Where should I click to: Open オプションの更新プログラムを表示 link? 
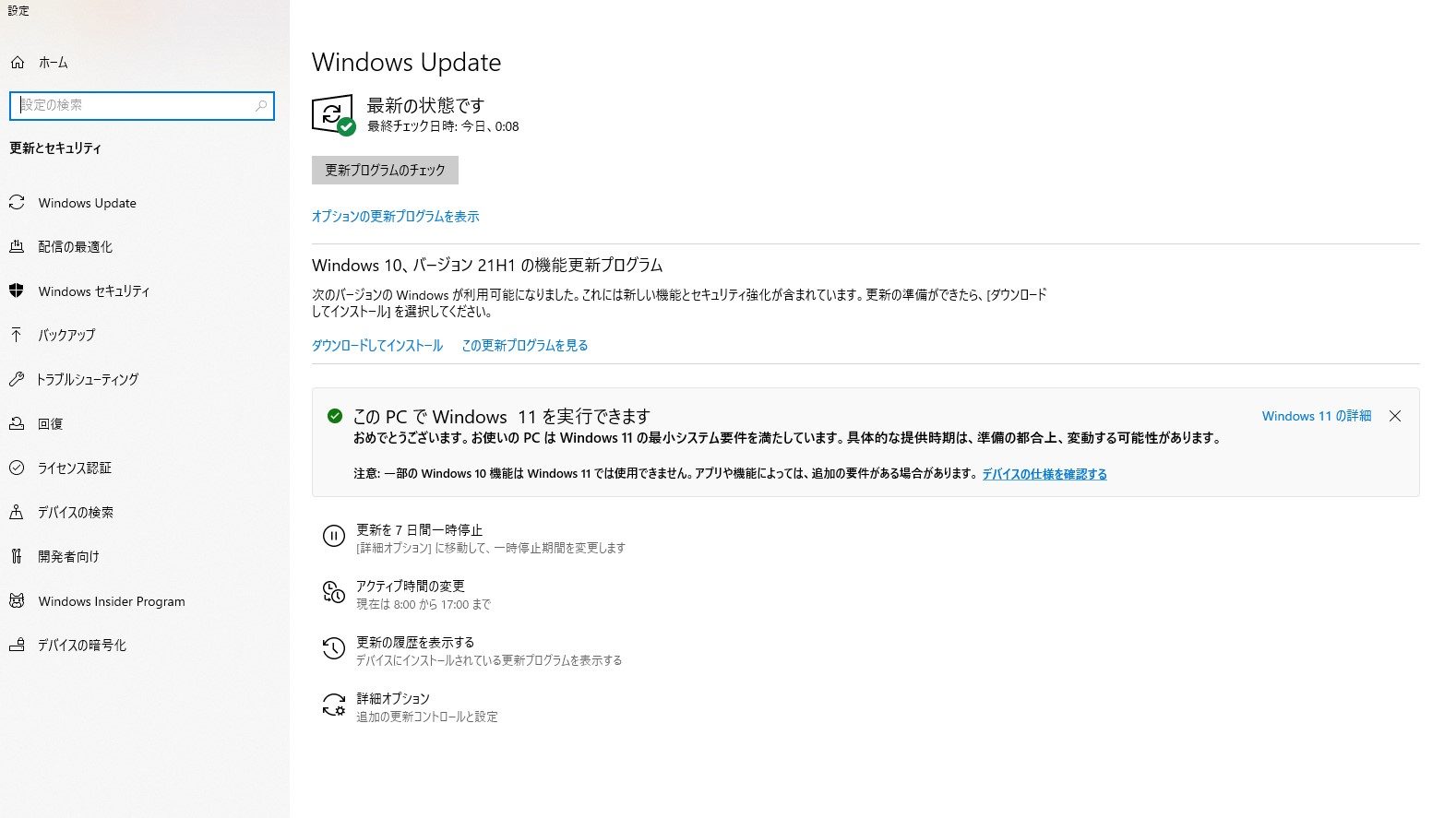pyautogui.click(x=396, y=217)
